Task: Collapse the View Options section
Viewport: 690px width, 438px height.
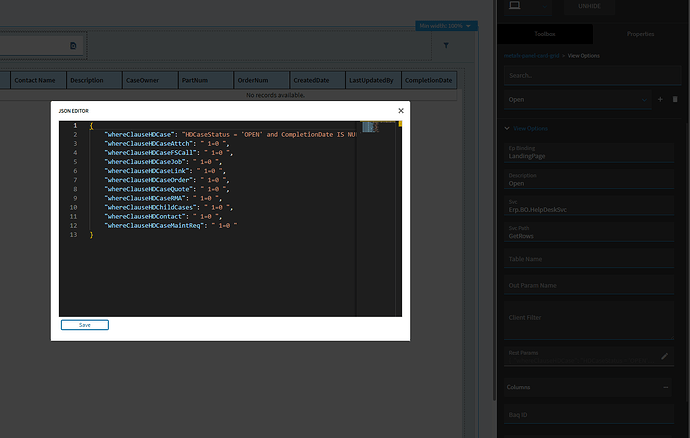Action: (508, 128)
